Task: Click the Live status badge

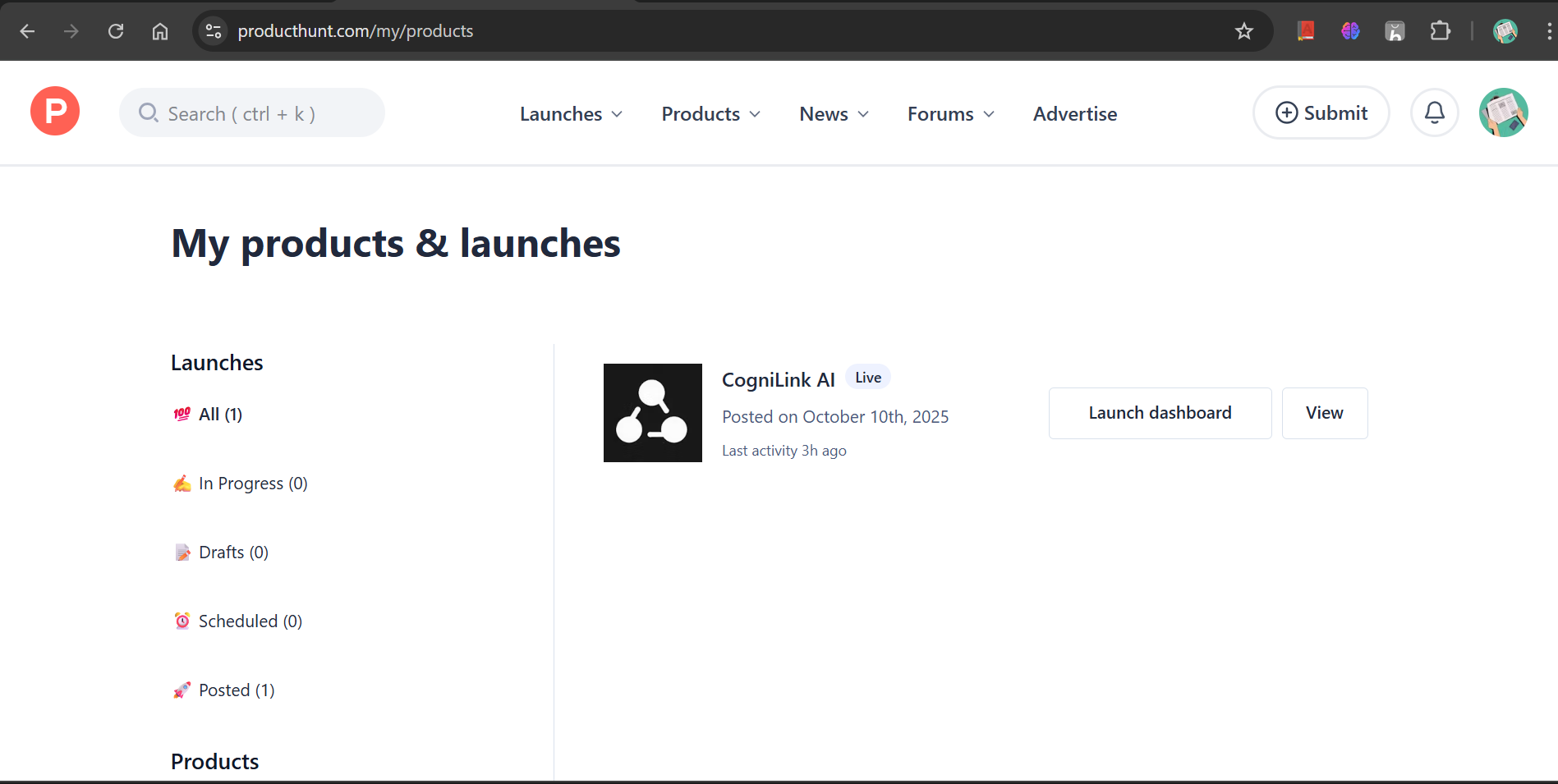Action: 868,378
